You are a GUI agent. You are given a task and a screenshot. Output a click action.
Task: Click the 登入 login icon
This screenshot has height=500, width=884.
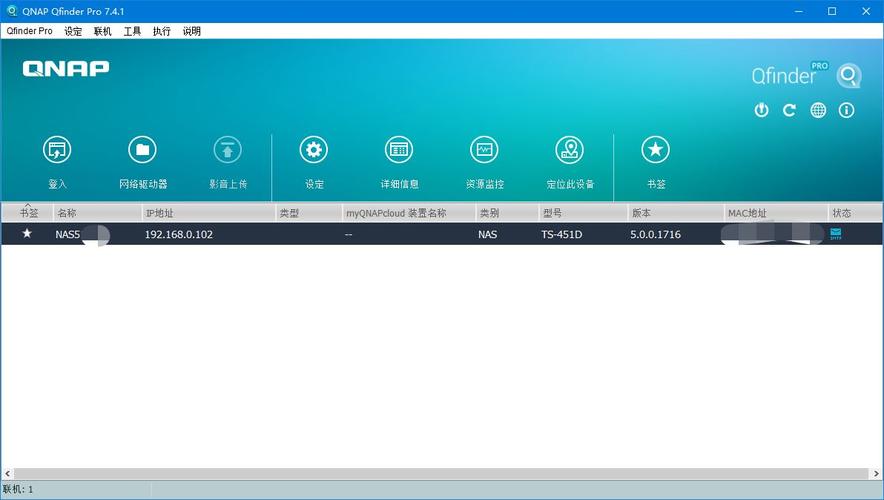[x=57, y=150]
